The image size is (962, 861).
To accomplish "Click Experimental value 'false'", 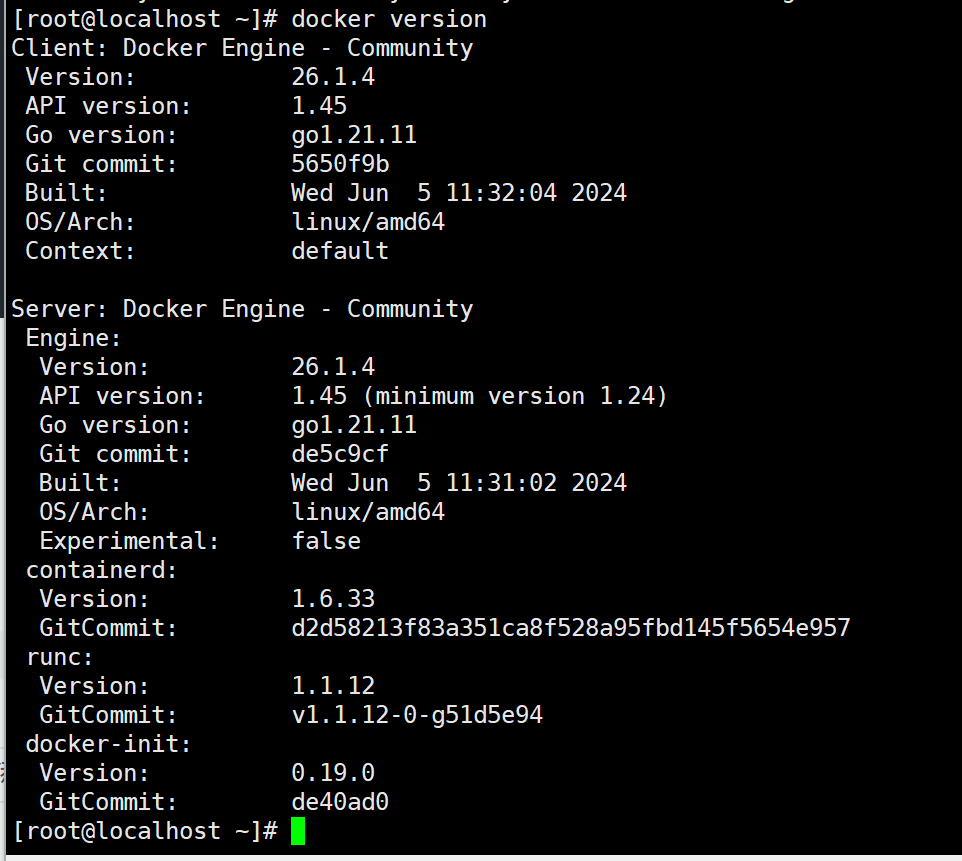I will (326, 541).
